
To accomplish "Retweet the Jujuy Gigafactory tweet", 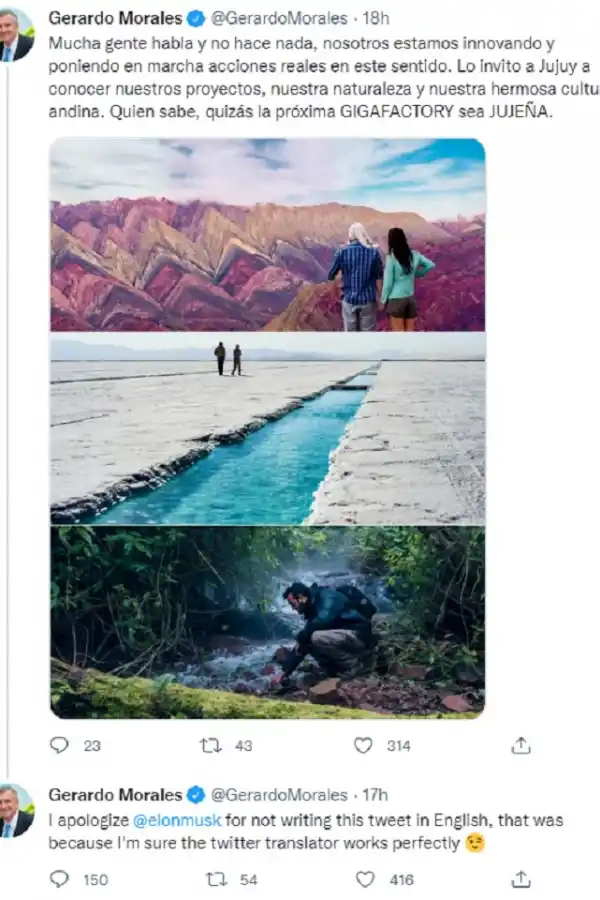I will pos(211,745).
